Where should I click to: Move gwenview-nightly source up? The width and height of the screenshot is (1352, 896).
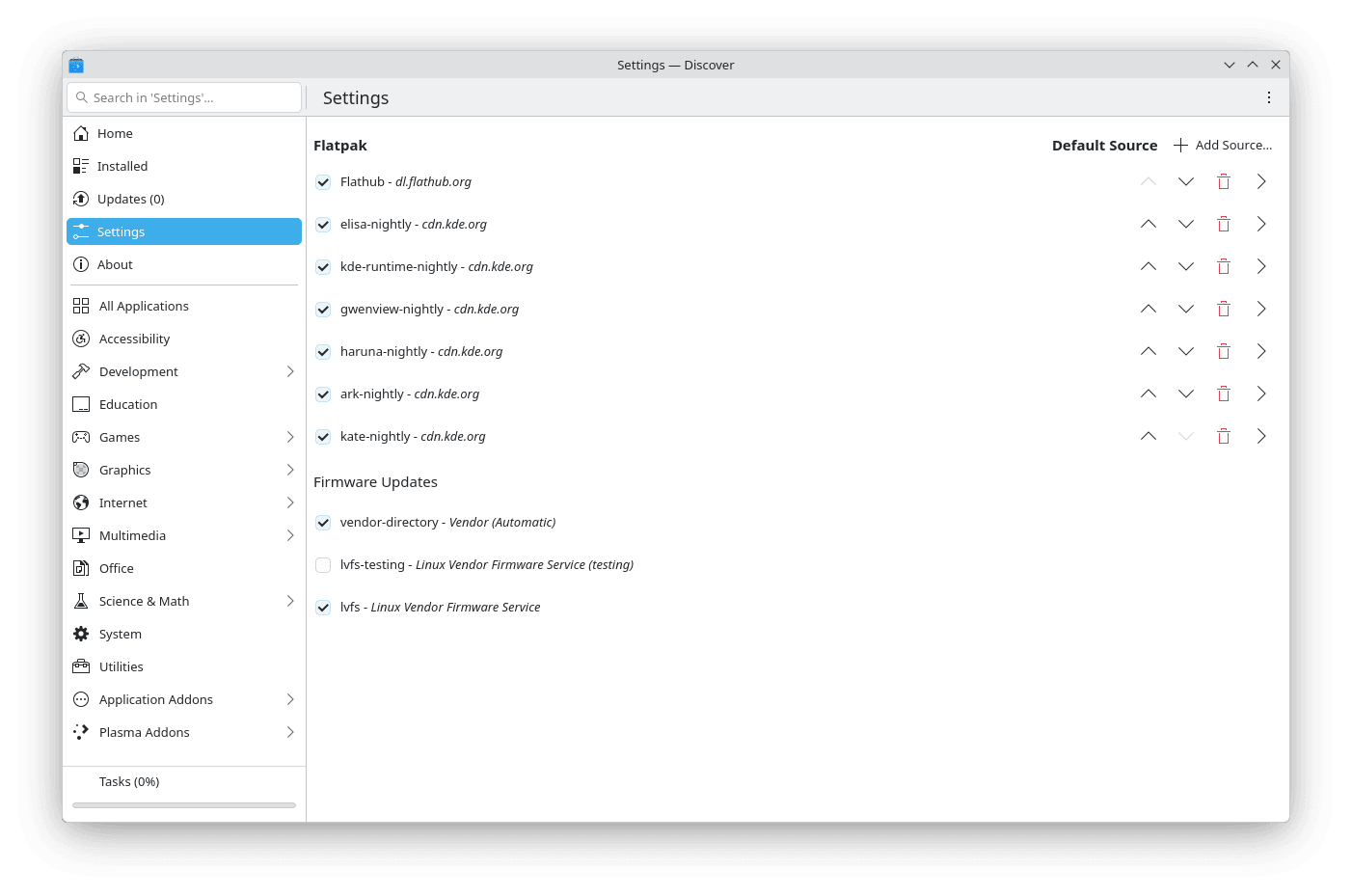[x=1149, y=309]
